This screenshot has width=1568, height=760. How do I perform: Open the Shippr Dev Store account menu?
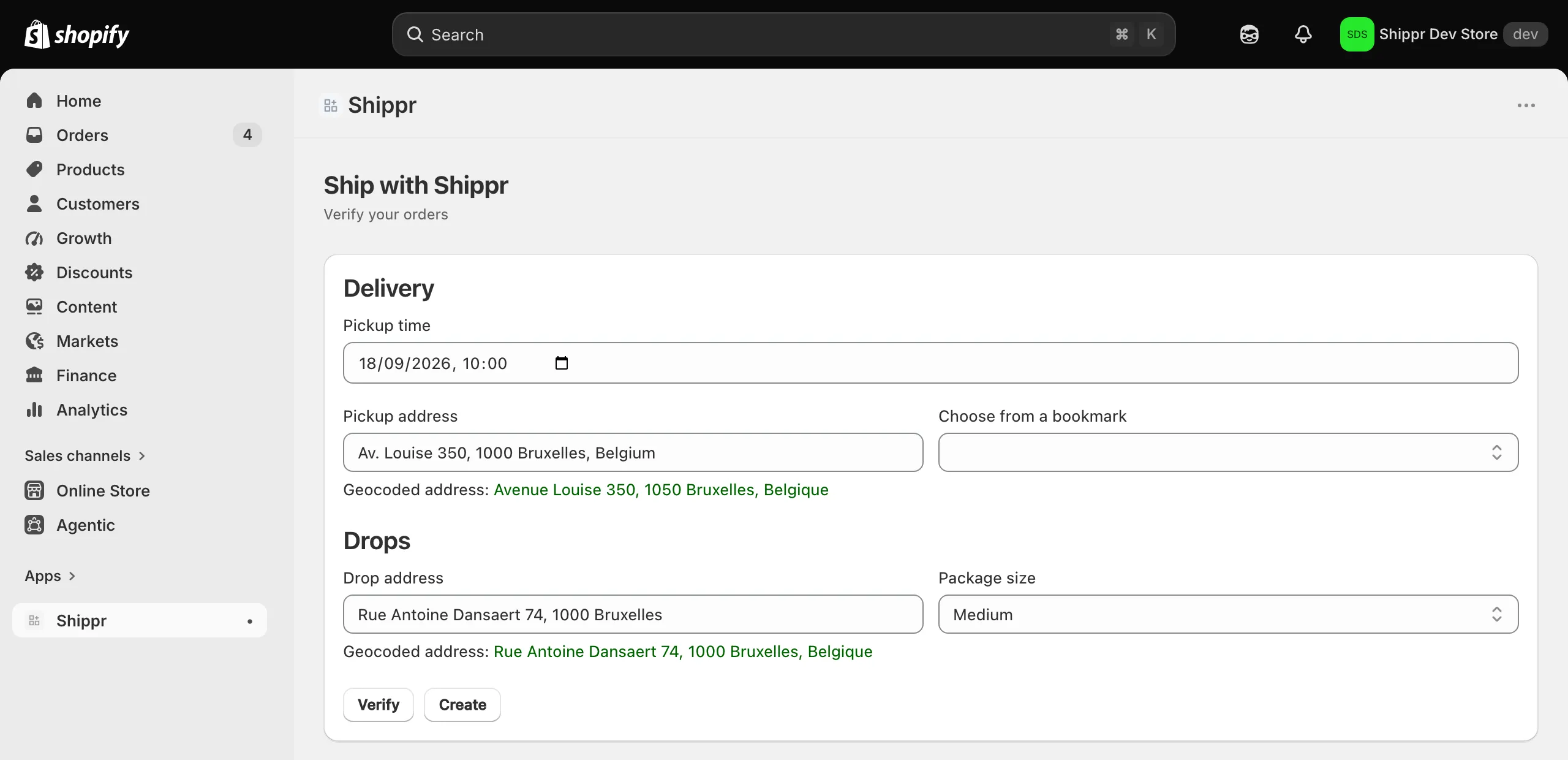coord(1444,34)
